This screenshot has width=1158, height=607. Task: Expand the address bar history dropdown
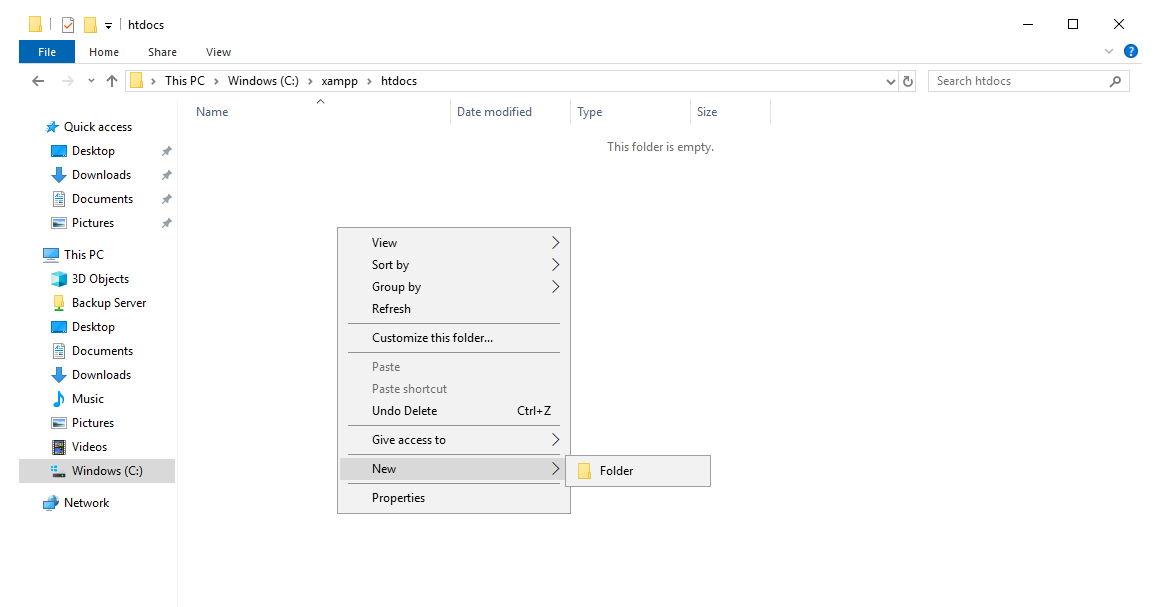pyautogui.click(x=891, y=81)
